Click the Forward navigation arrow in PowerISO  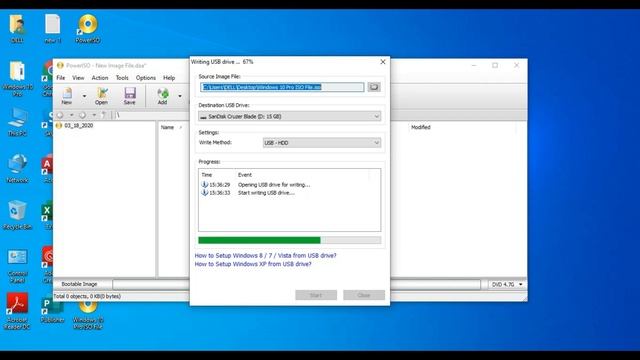point(82,115)
